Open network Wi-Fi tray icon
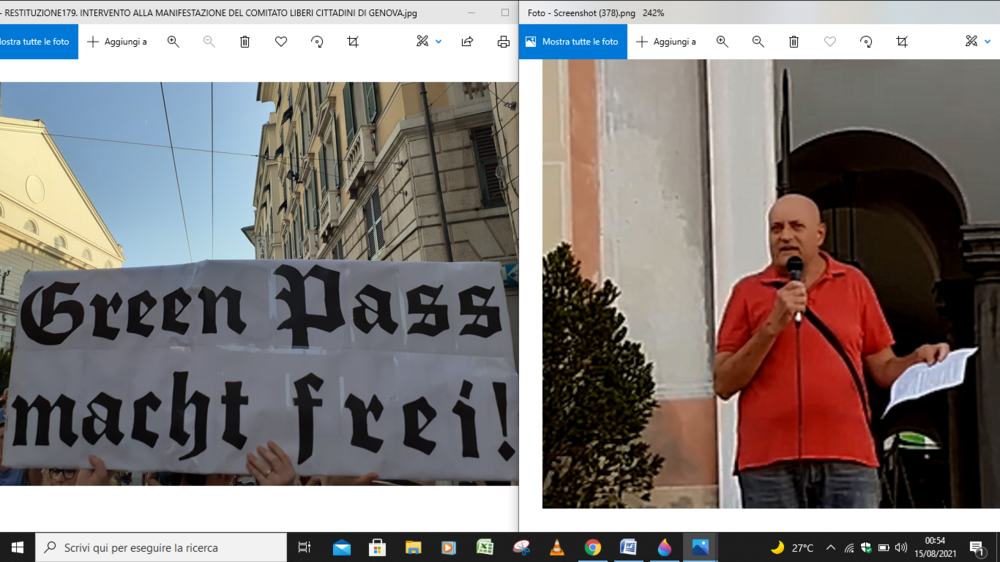 pos(849,547)
